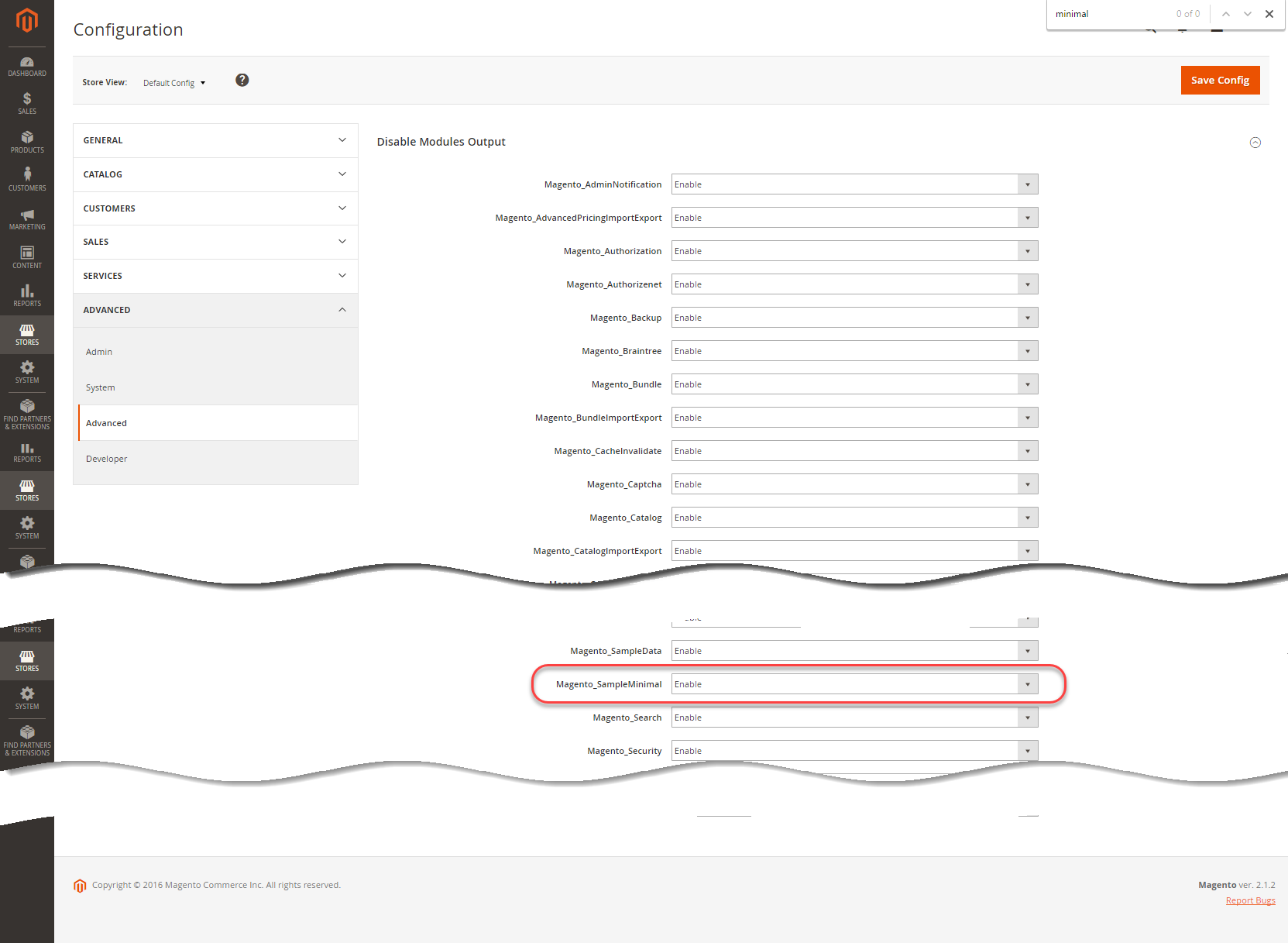The image size is (1288, 943).
Task: Open the Customers sidebar menu icon
Action: tap(27, 180)
